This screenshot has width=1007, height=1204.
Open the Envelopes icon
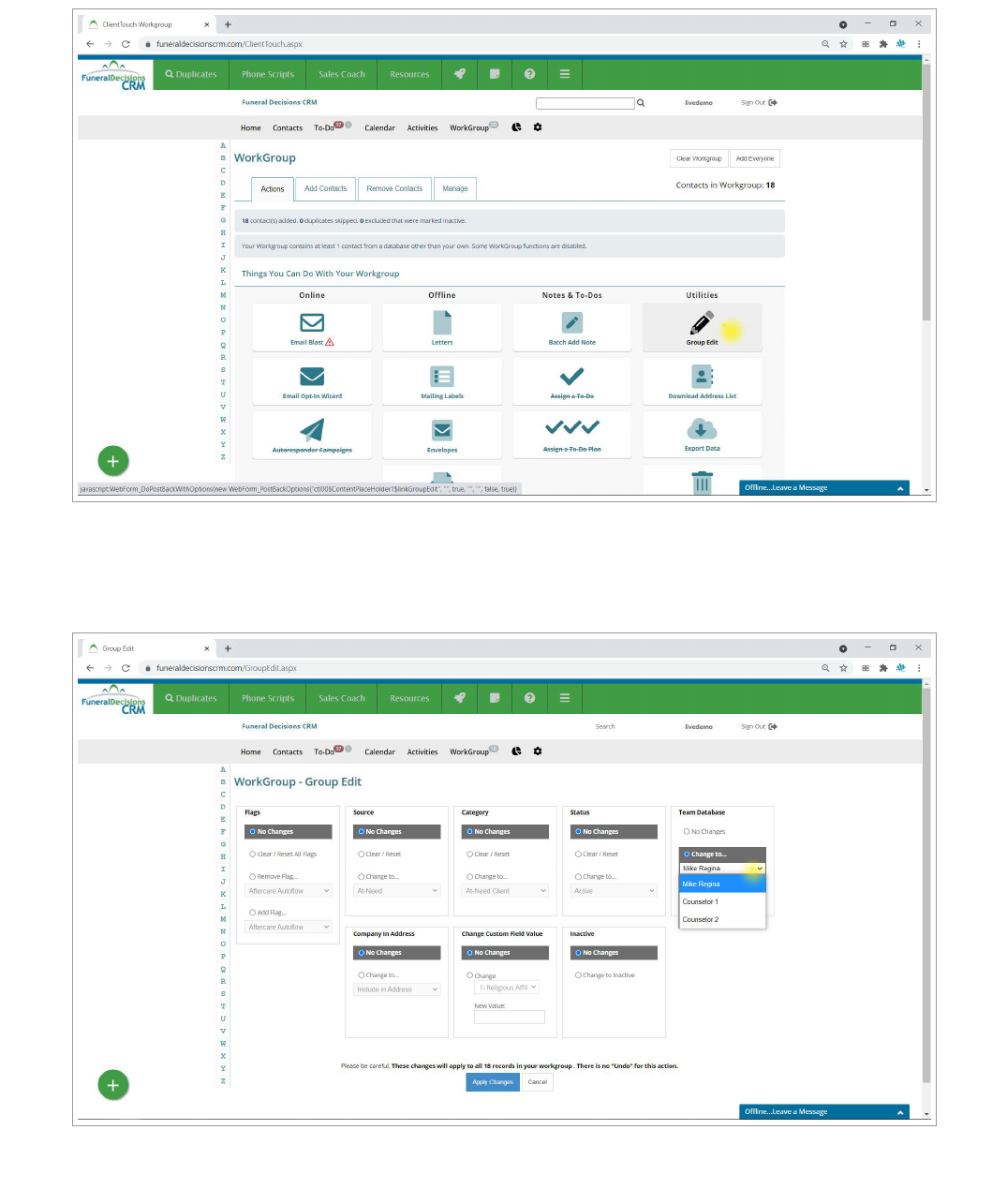442,430
